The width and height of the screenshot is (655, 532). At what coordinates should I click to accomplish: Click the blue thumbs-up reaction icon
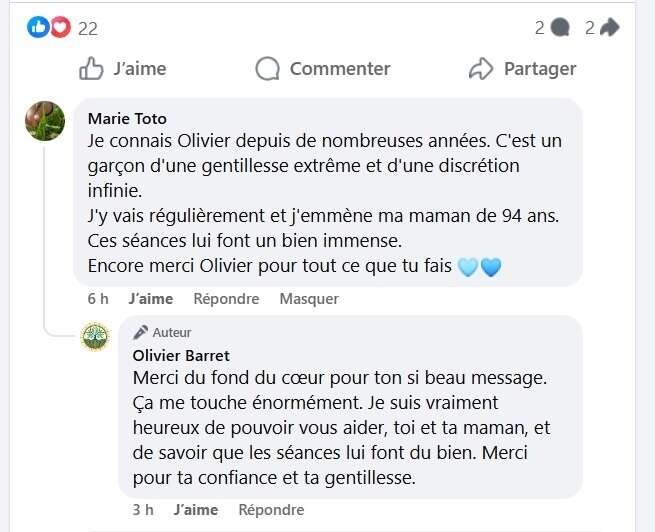pyautogui.click(x=39, y=28)
